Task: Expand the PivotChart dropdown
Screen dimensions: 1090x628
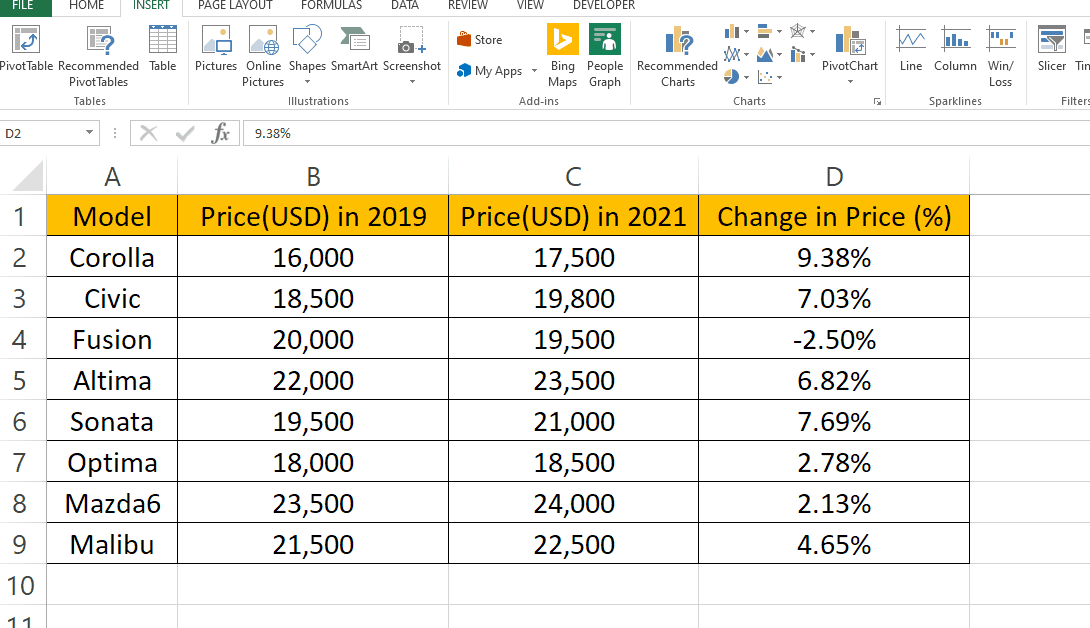Action: point(850,81)
